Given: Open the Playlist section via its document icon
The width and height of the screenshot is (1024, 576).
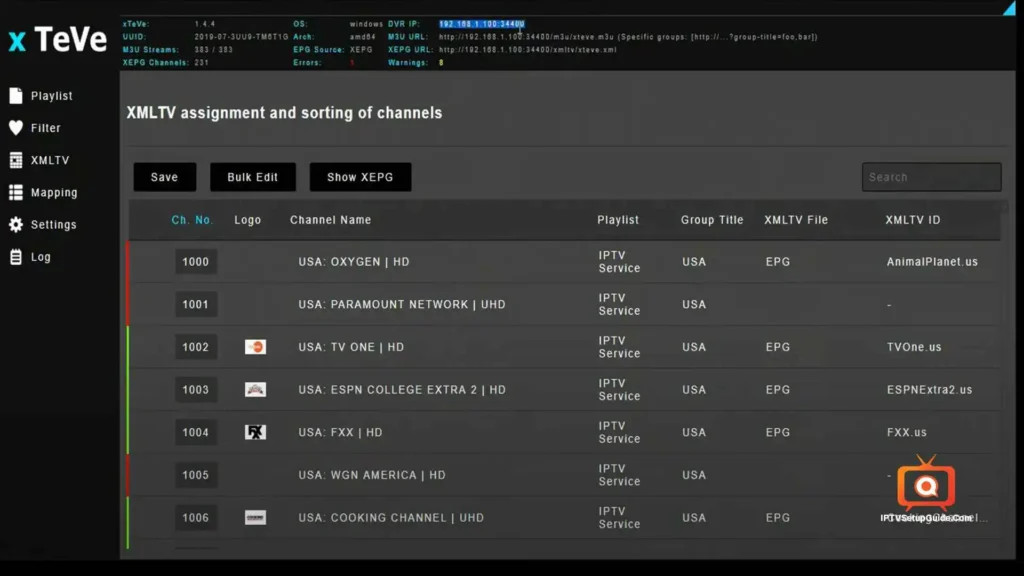Looking at the screenshot, I should (x=14, y=95).
